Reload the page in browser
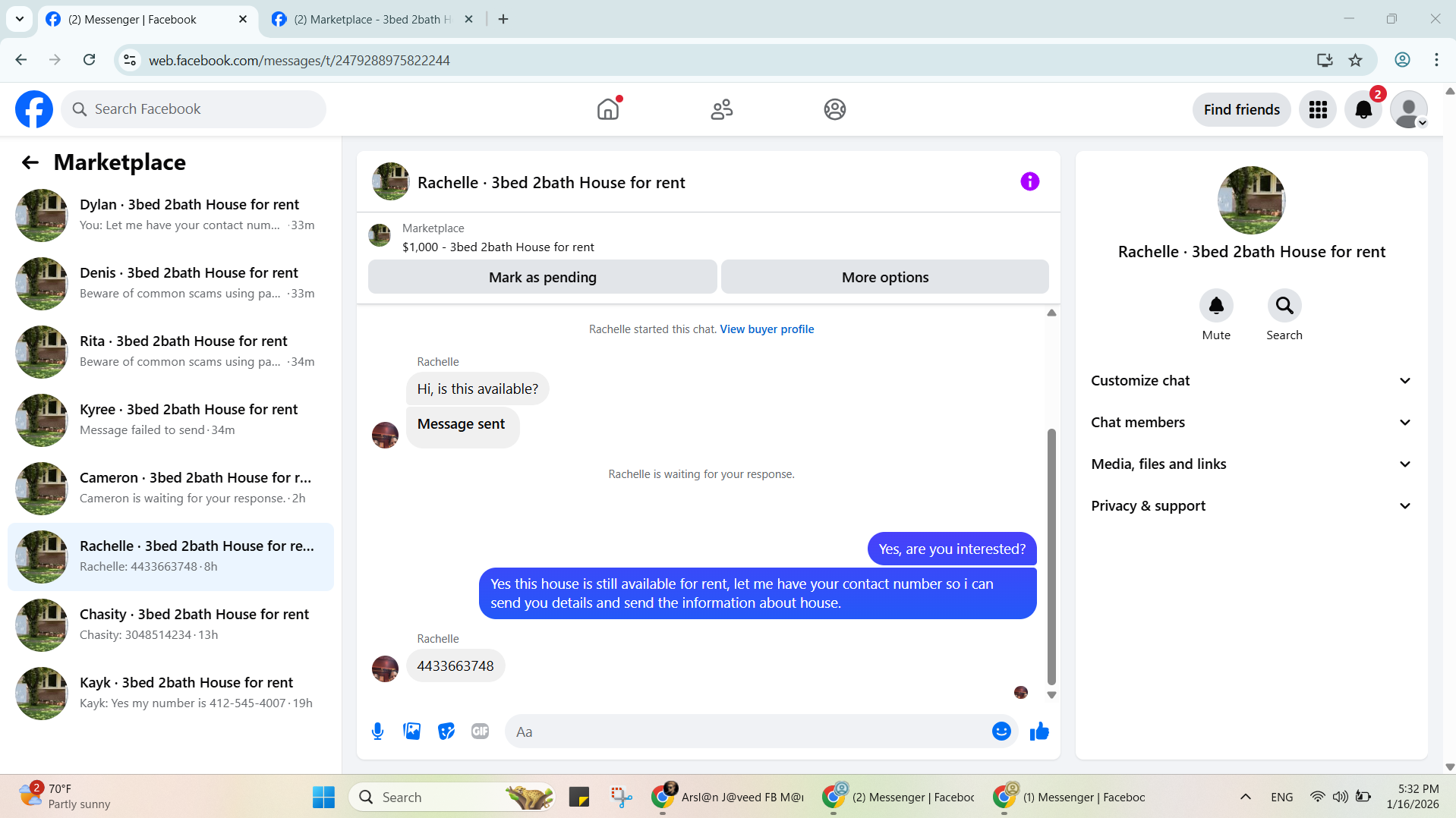The image size is (1456, 818). (89, 60)
